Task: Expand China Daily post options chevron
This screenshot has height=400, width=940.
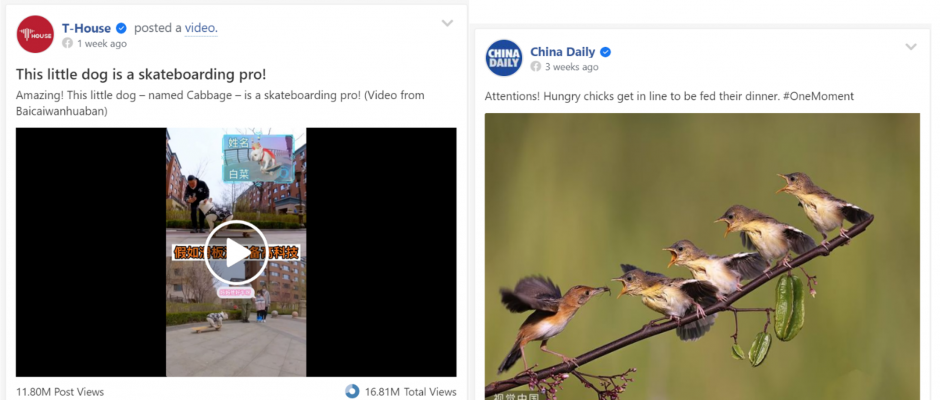Action: point(911,47)
